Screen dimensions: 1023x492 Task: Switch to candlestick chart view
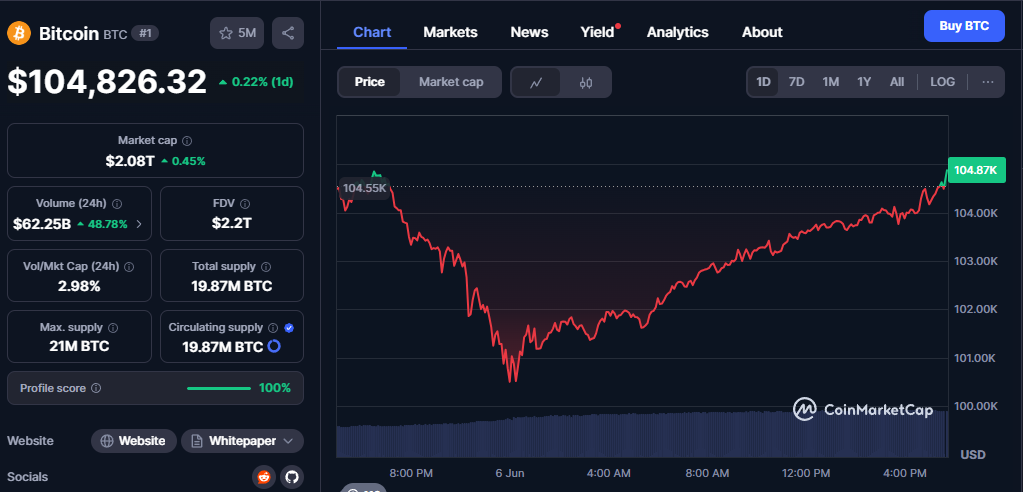[585, 82]
